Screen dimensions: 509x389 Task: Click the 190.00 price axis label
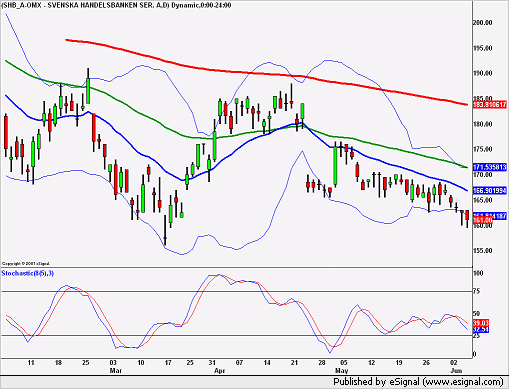[x=482, y=73]
